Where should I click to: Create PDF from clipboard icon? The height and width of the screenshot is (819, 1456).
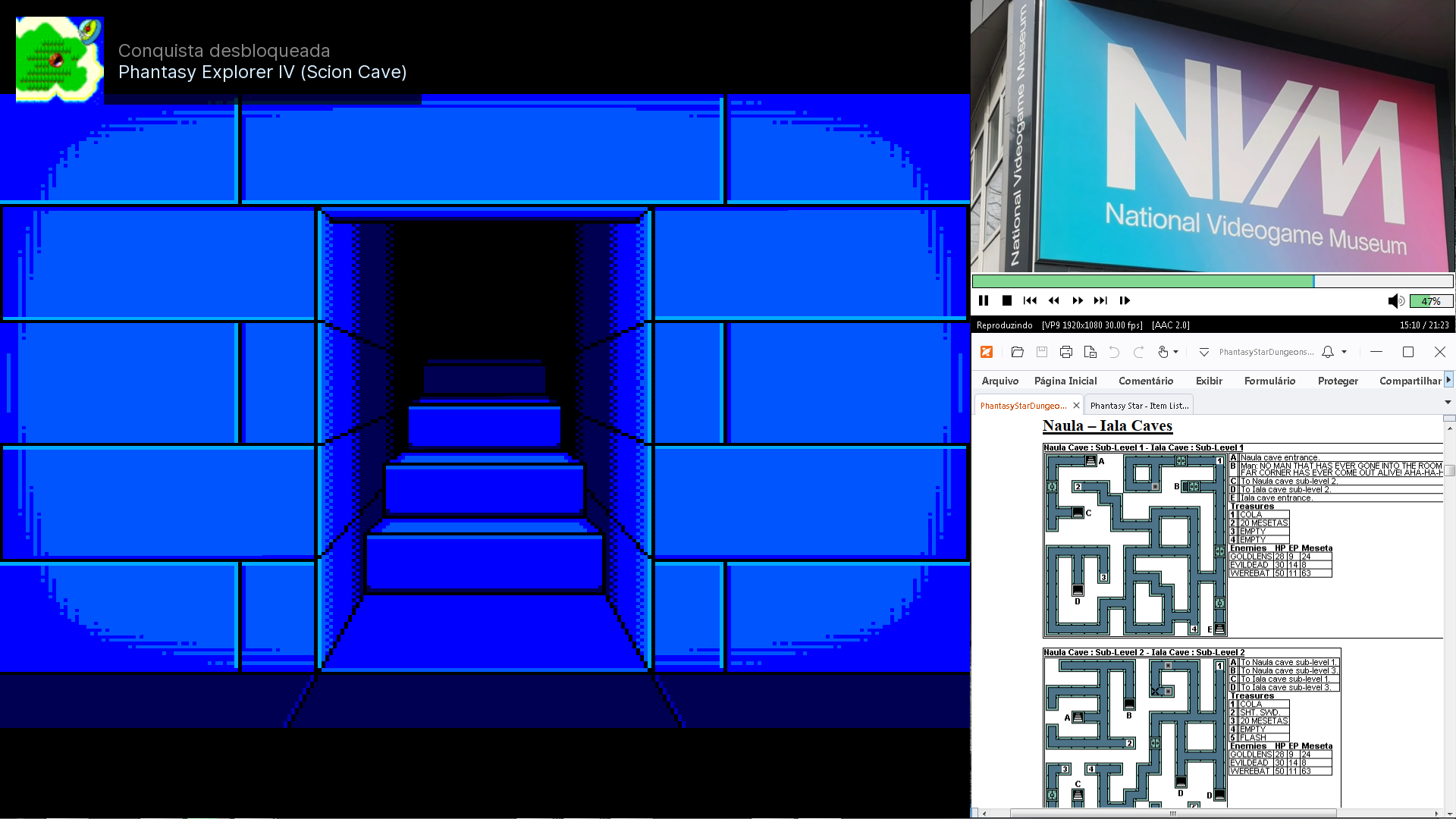(x=1090, y=352)
